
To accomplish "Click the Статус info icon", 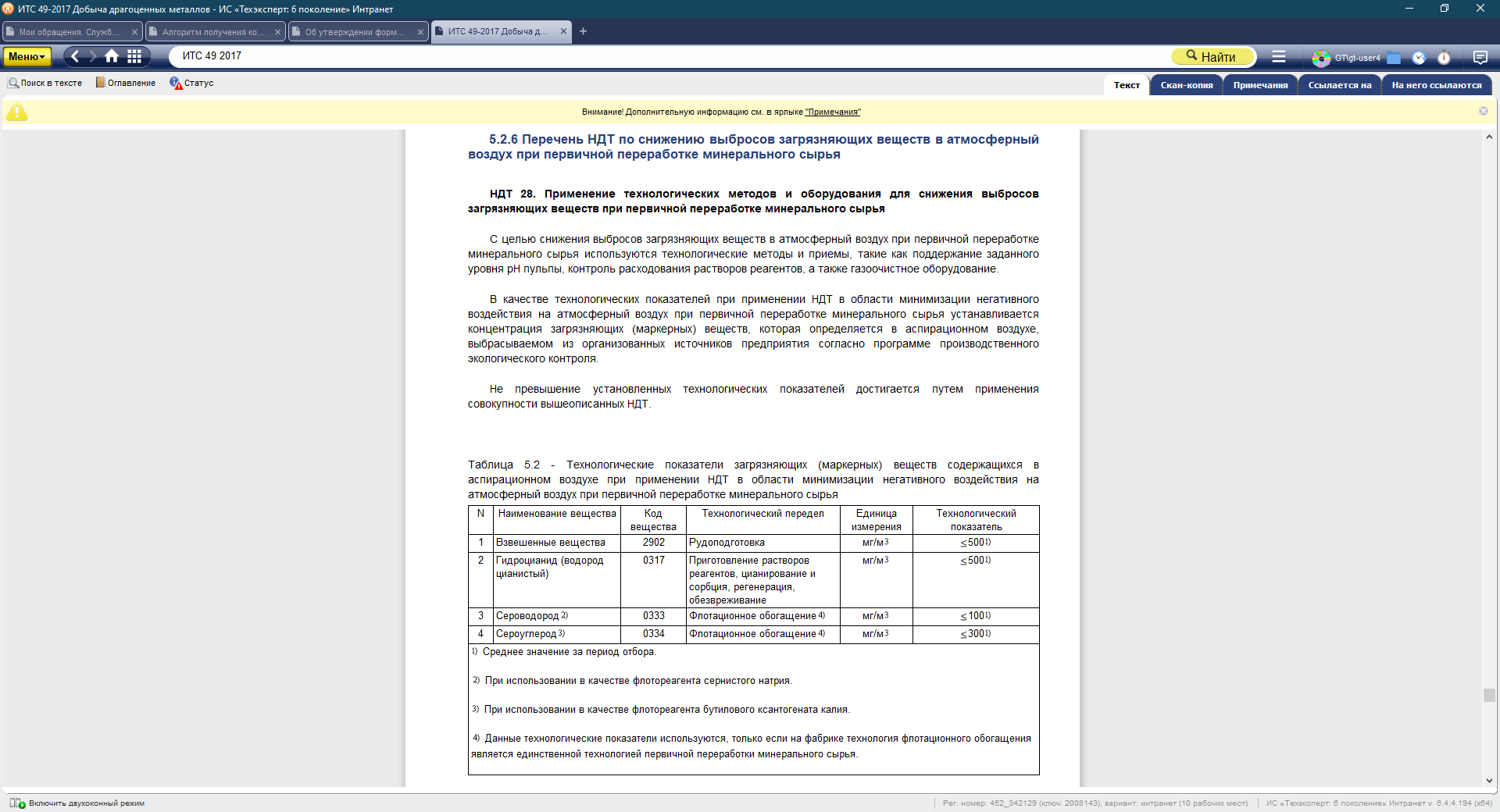I will [x=176, y=83].
